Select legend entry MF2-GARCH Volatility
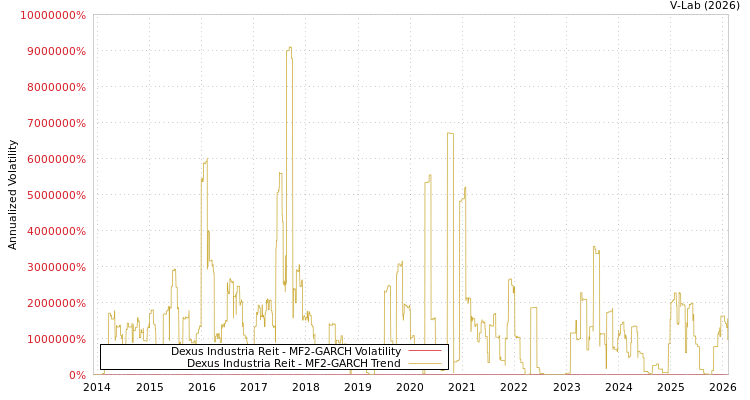This screenshot has width=750, height=400. (286, 351)
